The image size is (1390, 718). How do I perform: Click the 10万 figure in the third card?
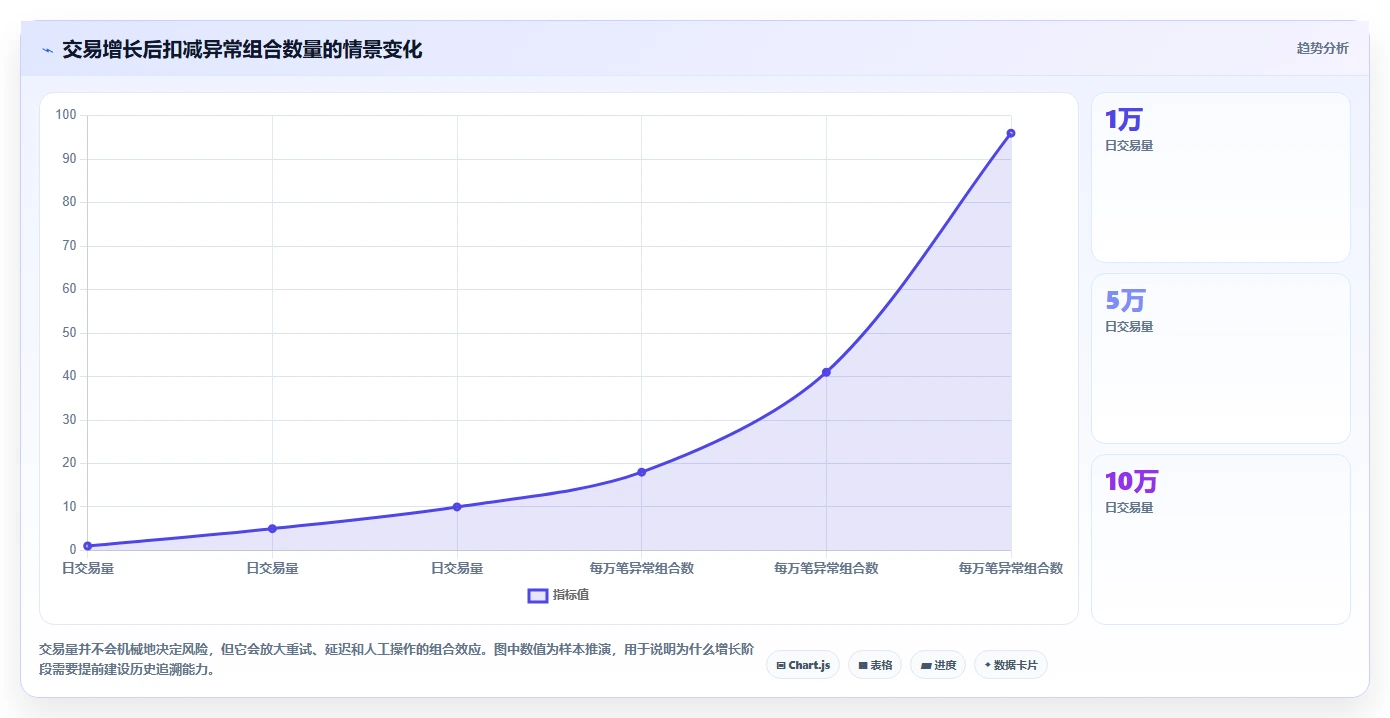1131,481
